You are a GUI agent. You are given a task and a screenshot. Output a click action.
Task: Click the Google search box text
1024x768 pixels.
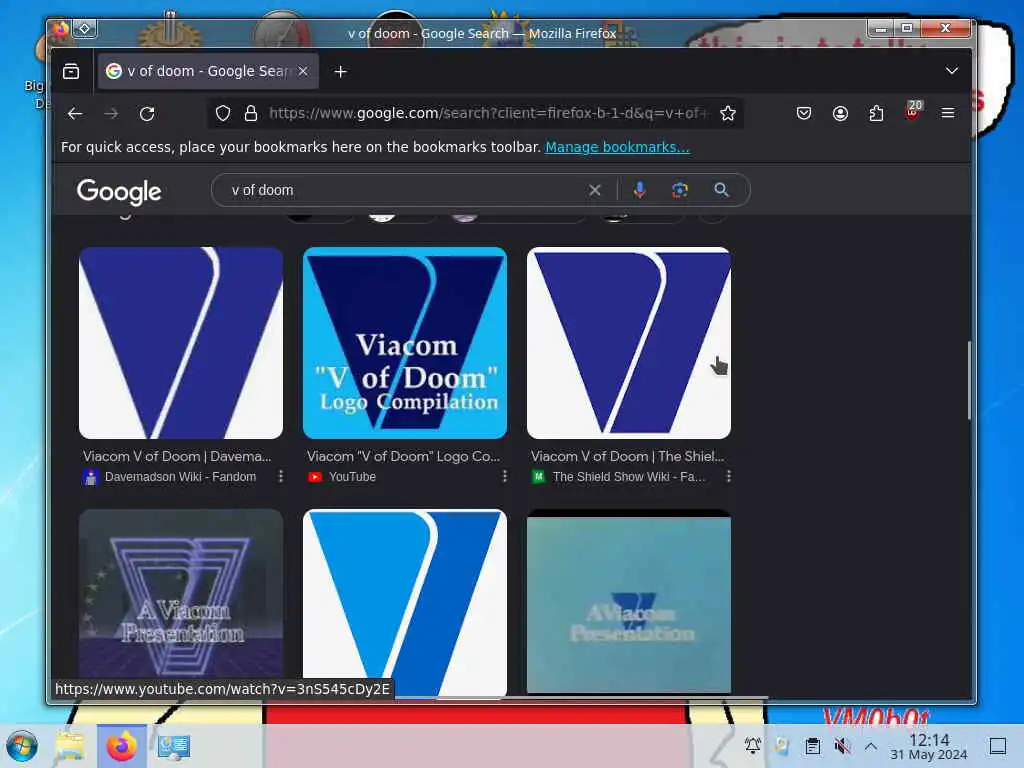click(263, 190)
